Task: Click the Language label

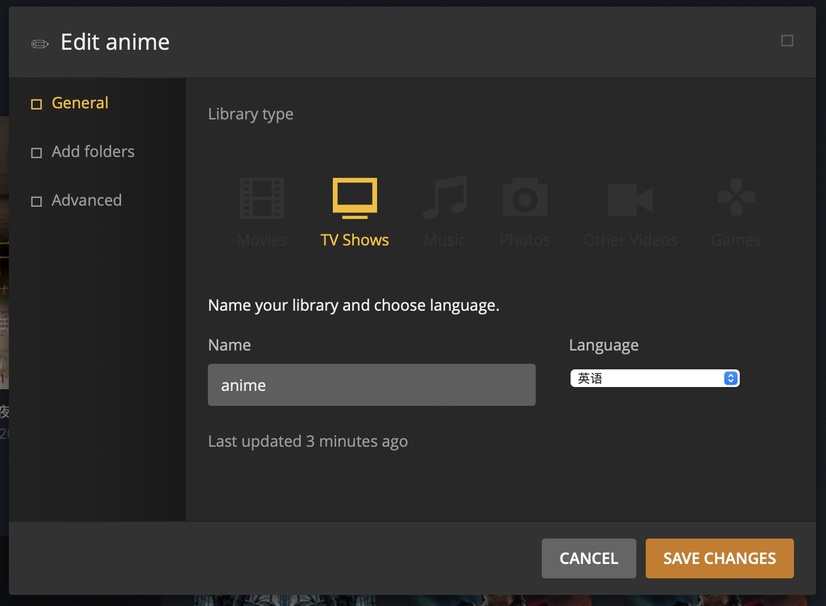Action: coord(604,345)
